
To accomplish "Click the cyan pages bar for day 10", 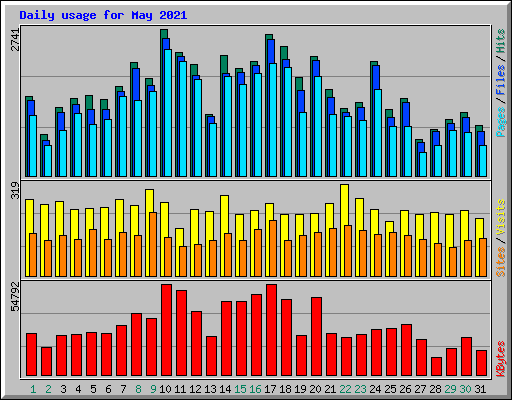I will (168, 113).
